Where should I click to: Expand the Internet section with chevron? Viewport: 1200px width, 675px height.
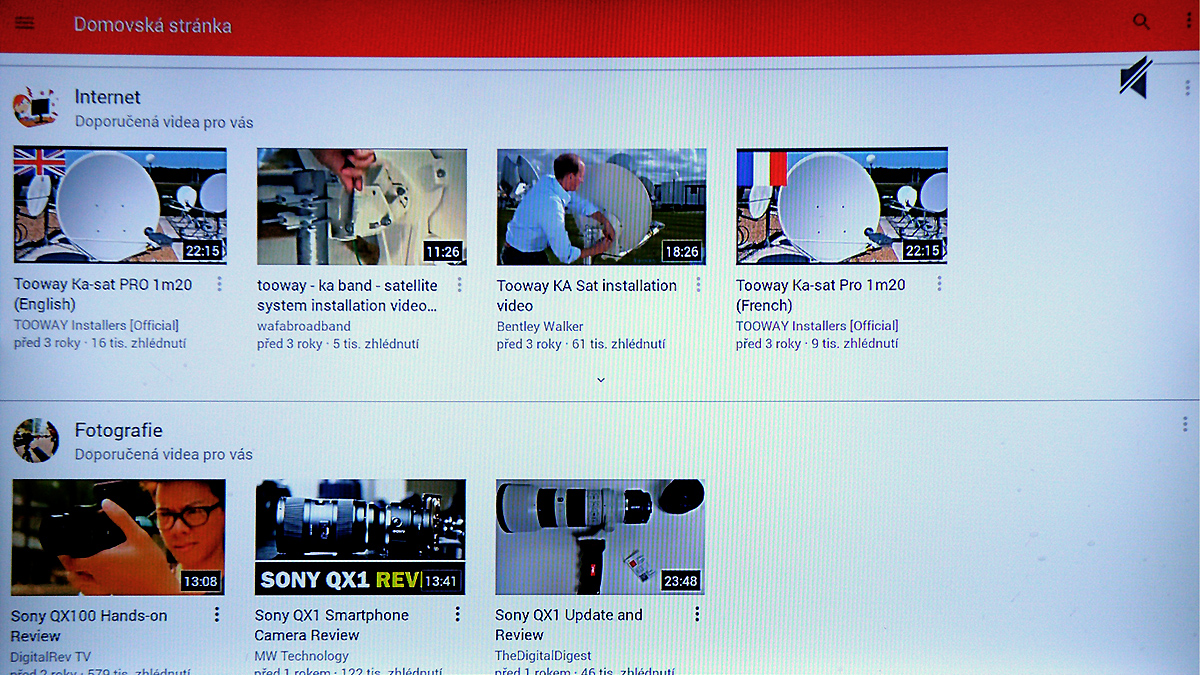click(601, 380)
